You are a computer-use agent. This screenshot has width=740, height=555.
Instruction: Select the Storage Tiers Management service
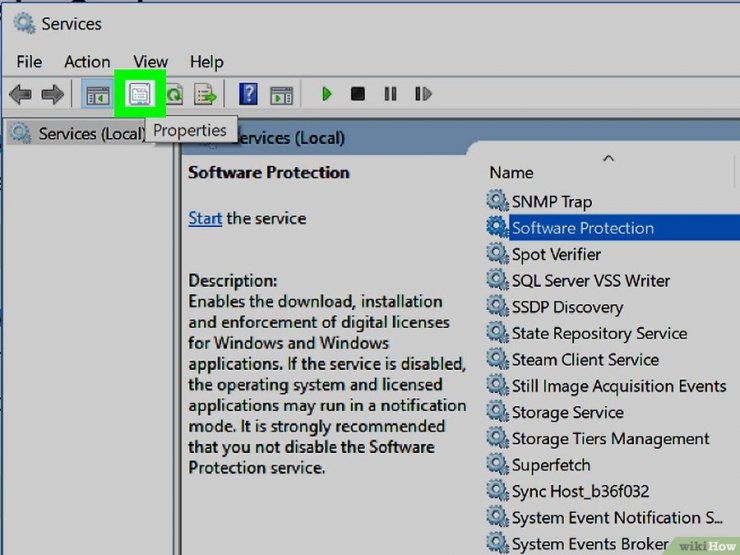611,439
